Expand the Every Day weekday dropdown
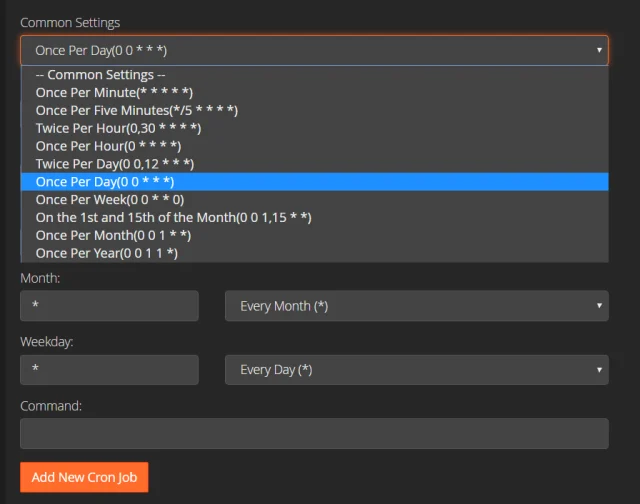Viewport: 640px width, 504px height. (x=416, y=369)
